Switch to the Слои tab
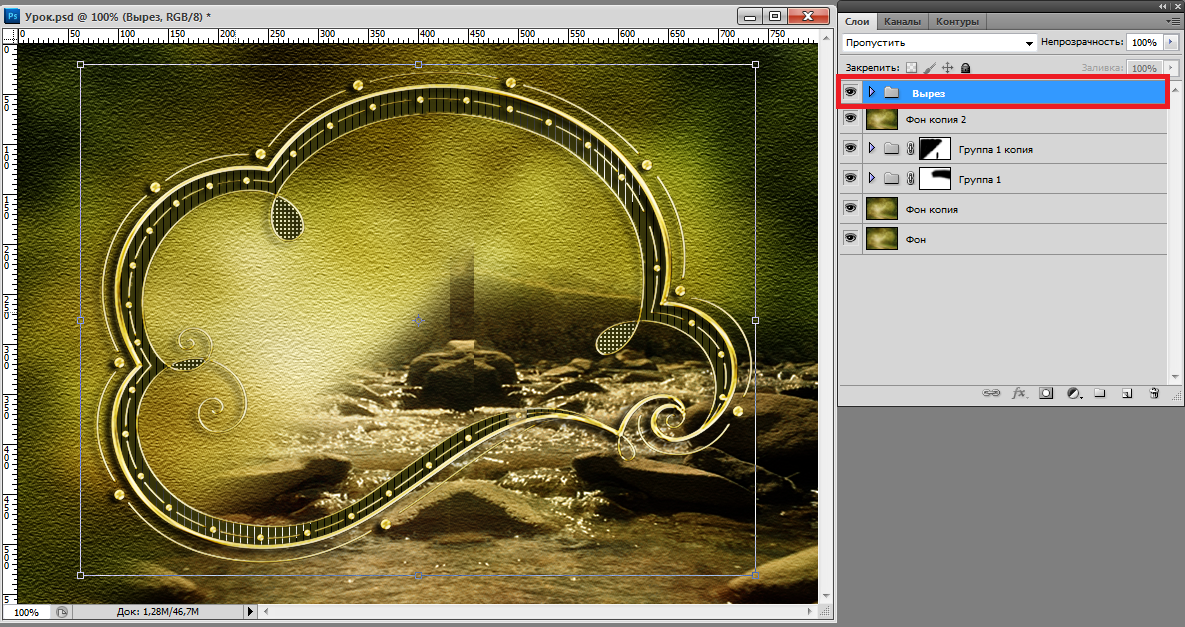The height and width of the screenshot is (627, 1185). pos(857,22)
